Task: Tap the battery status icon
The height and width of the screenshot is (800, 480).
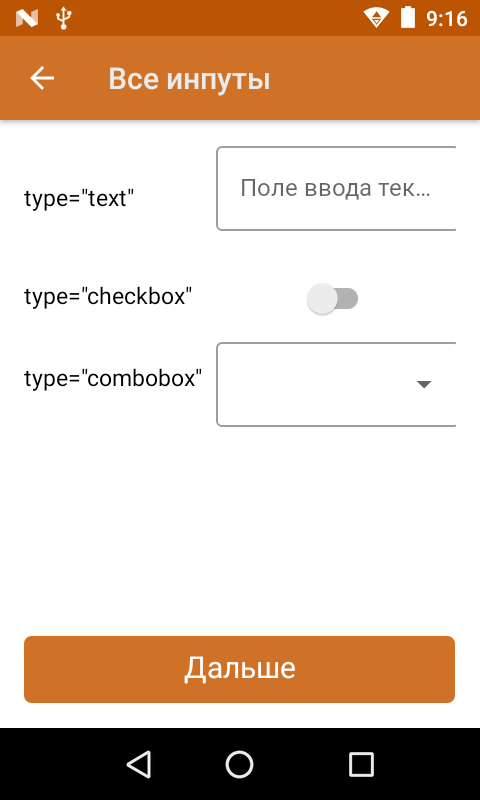Action: click(408, 17)
